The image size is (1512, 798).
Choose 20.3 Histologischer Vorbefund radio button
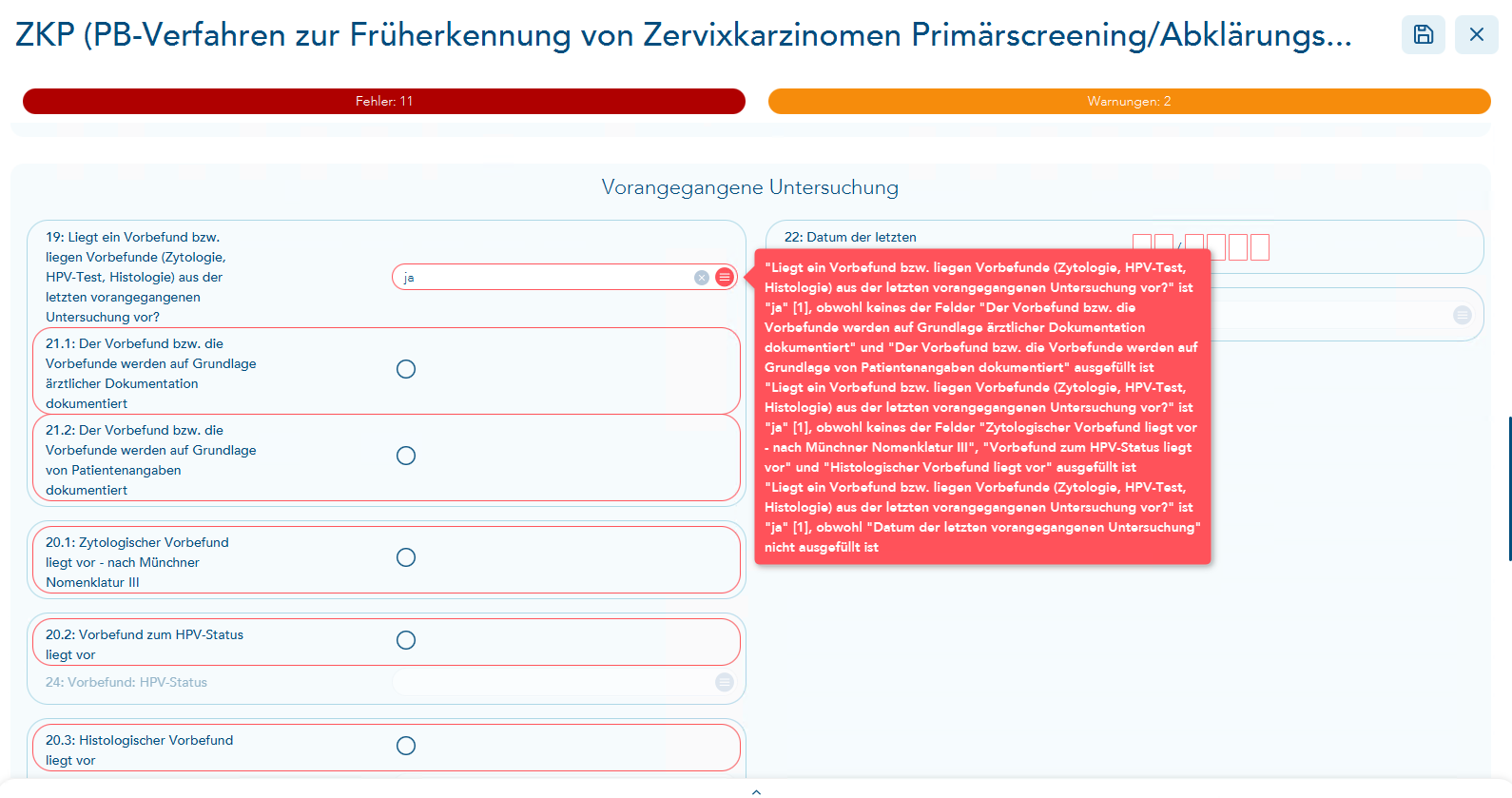(x=406, y=746)
